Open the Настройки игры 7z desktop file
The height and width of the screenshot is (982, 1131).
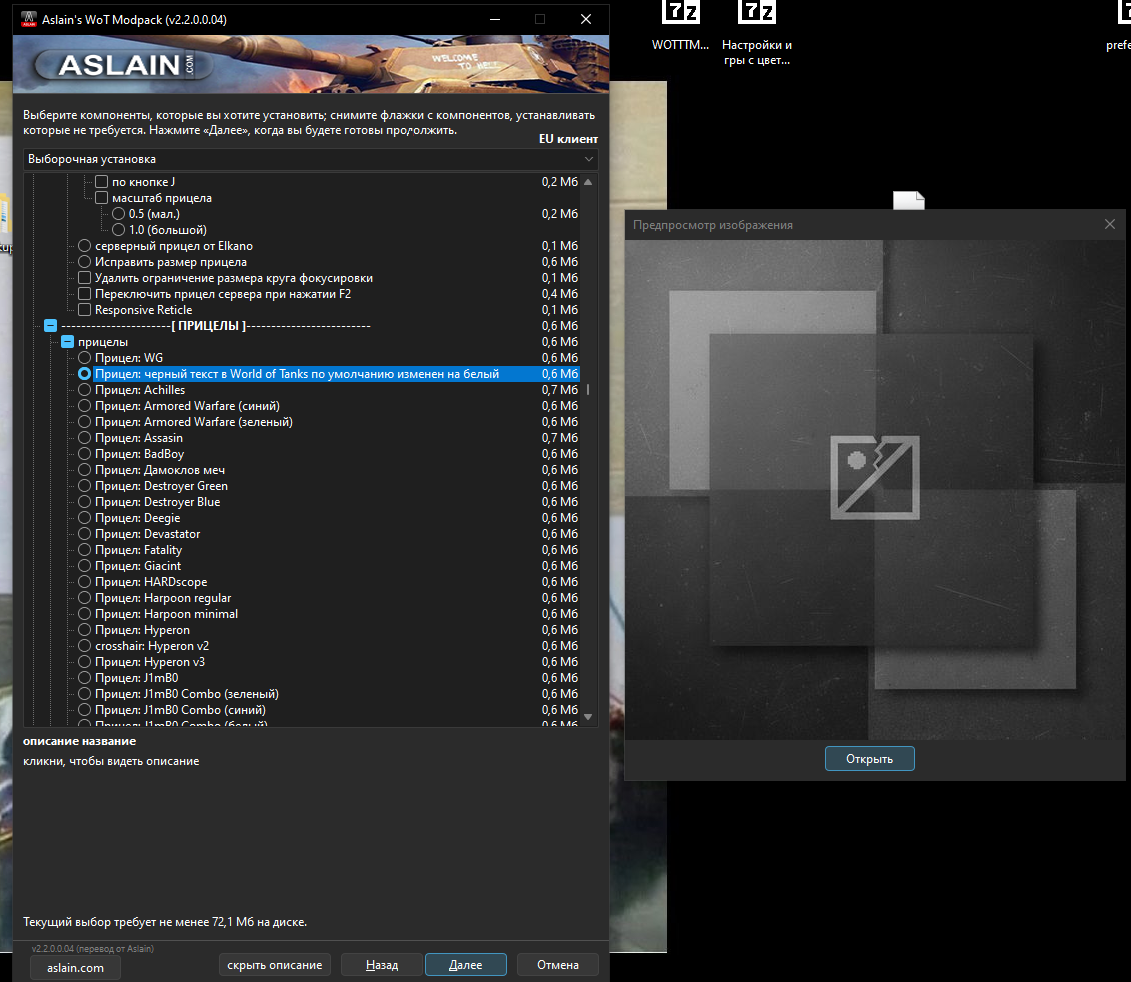pyautogui.click(x=756, y=13)
